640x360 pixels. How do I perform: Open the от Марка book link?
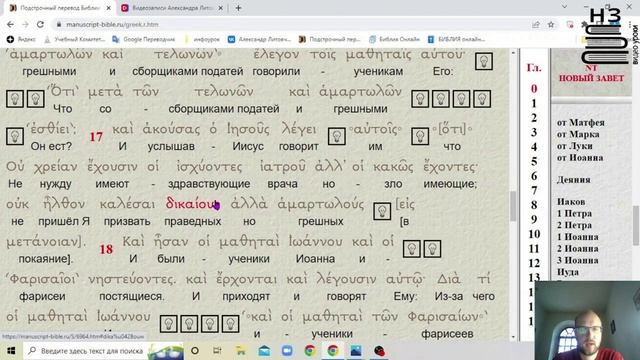[x=578, y=134]
